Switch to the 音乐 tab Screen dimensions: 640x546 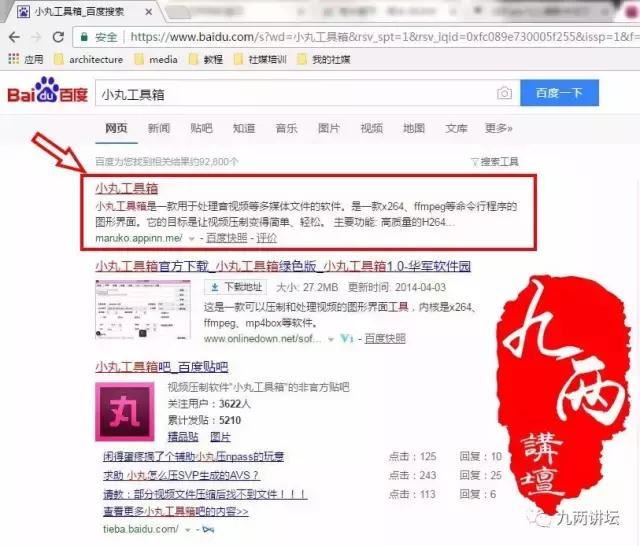tap(286, 128)
